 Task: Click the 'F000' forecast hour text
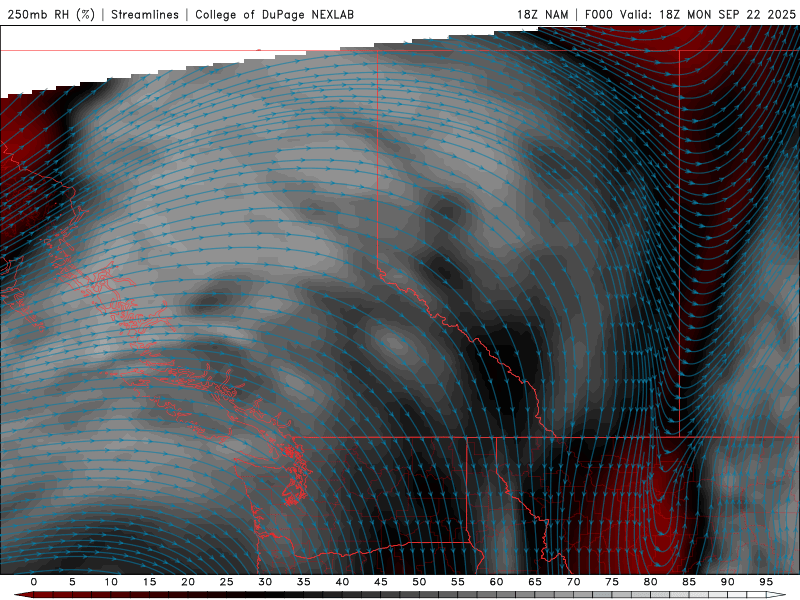pyautogui.click(x=598, y=14)
